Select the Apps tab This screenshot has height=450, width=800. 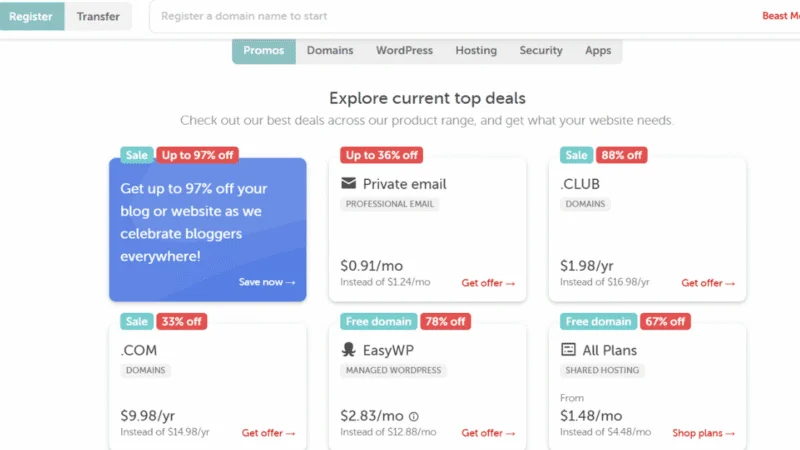598,51
